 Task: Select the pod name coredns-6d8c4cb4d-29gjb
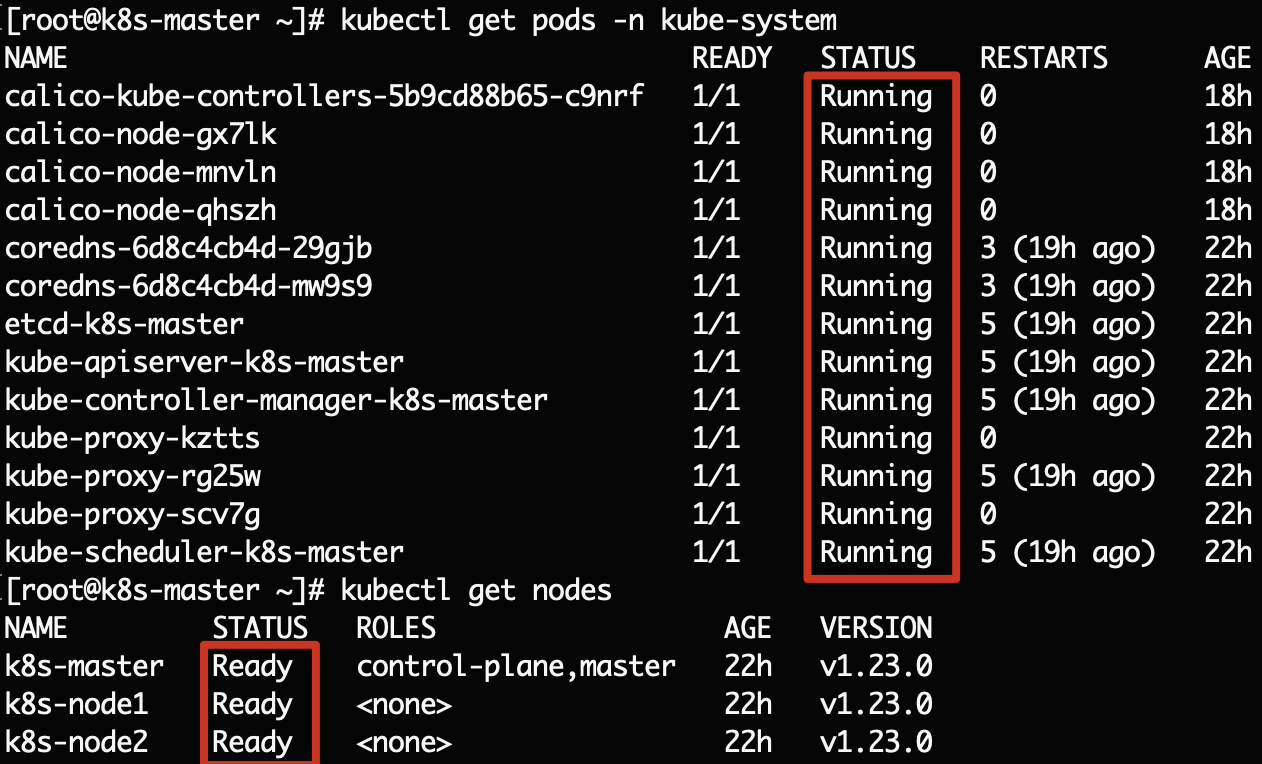[189, 248]
